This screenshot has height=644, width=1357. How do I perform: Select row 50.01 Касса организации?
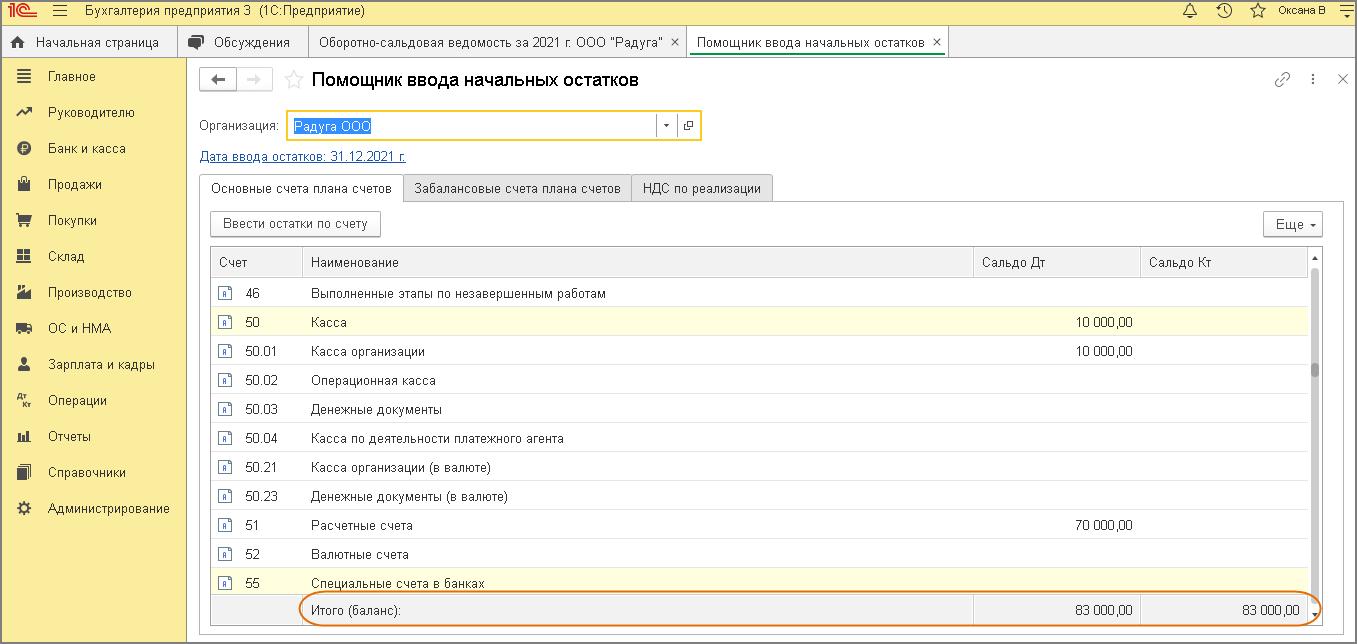pos(759,352)
